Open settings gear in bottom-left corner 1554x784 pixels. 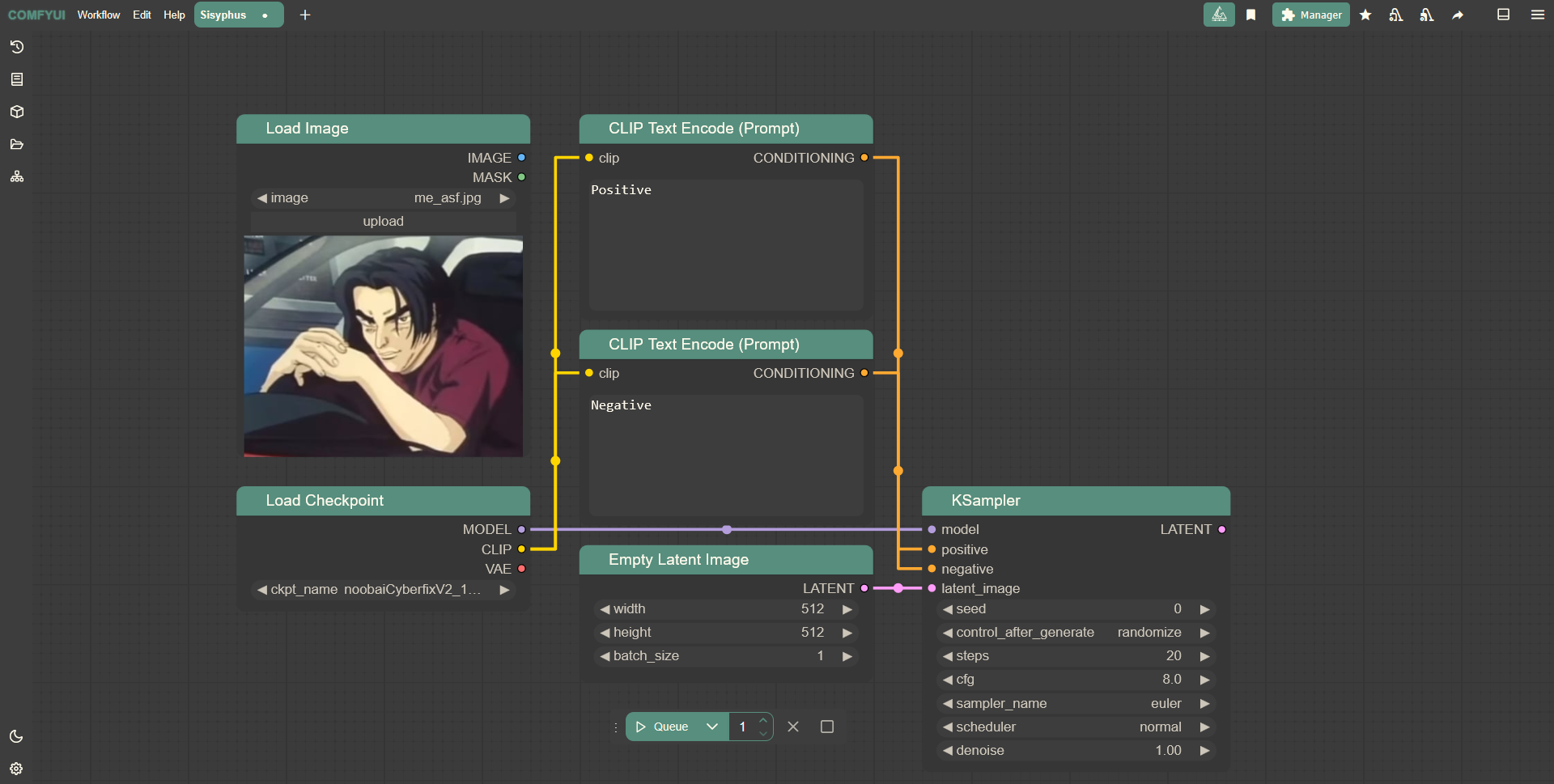pyautogui.click(x=16, y=769)
